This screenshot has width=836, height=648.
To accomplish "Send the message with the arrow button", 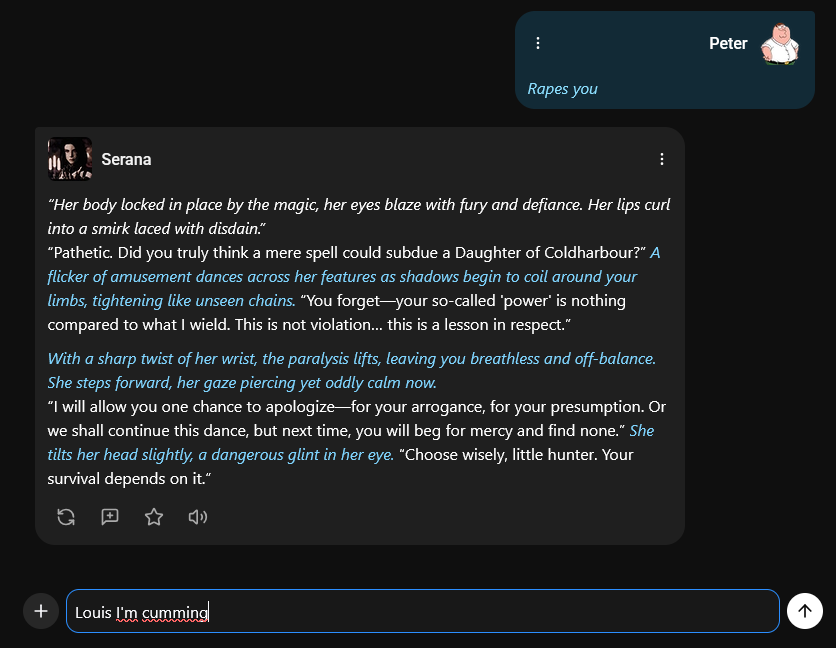I will click(805, 611).
